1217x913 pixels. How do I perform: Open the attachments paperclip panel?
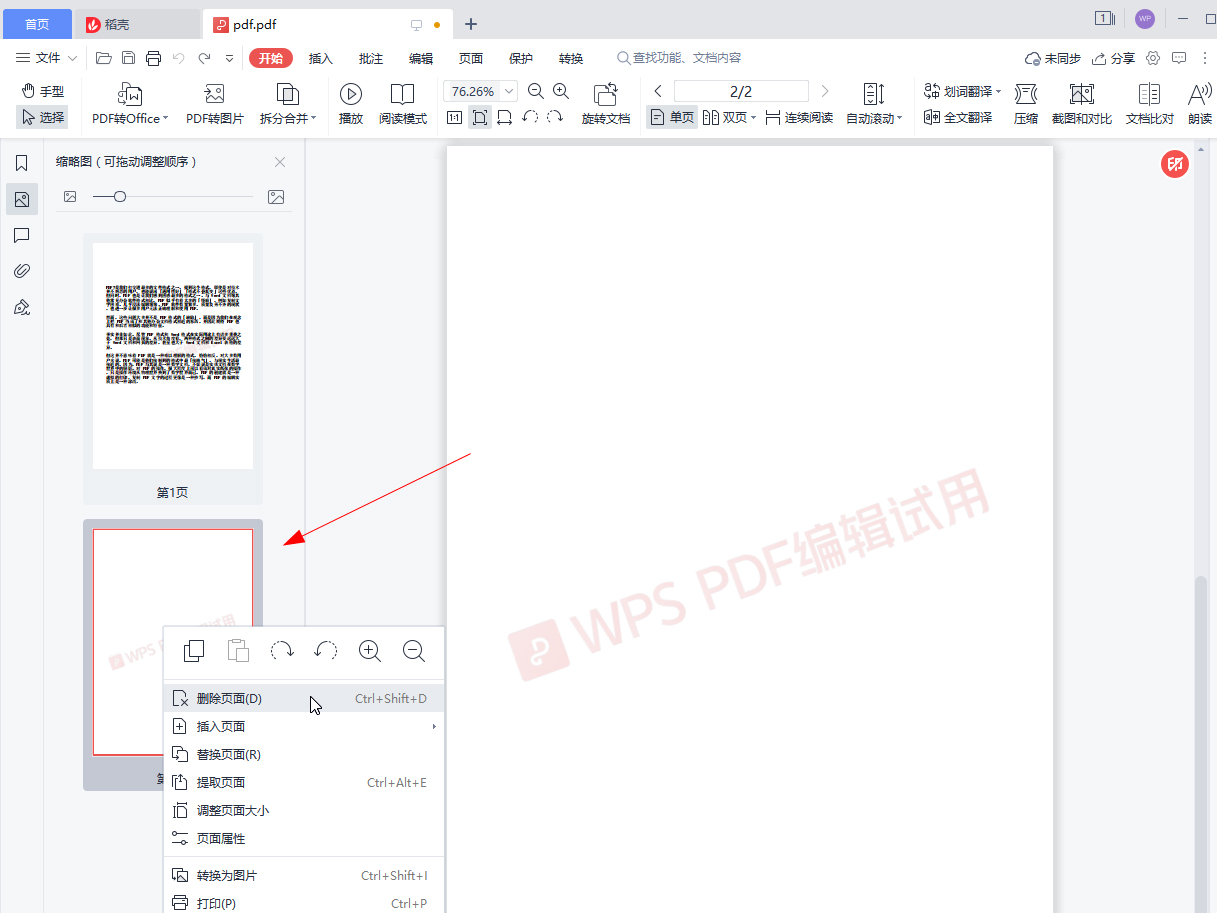pyautogui.click(x=22, y=271)
